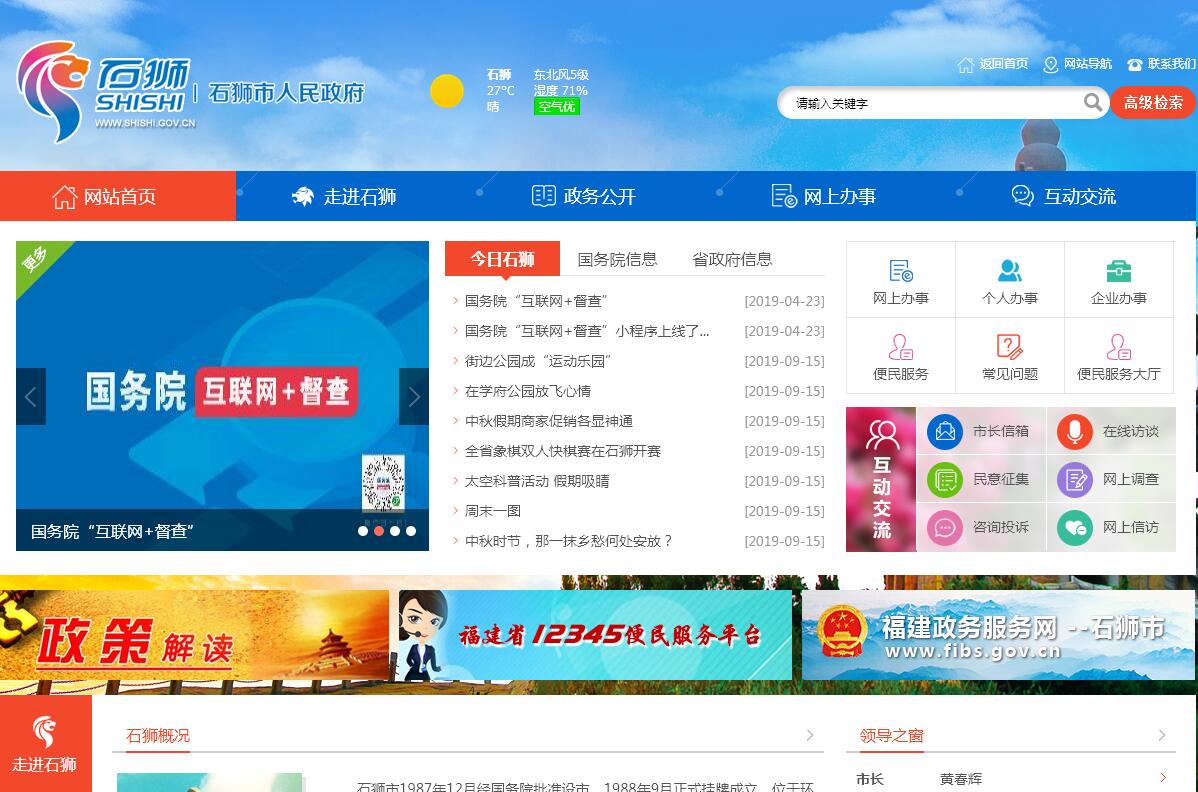The width and height of the screenshot is (1198, 792).
Task: Open the 企业办事 briefcase icon
Action: [1119, 271]
